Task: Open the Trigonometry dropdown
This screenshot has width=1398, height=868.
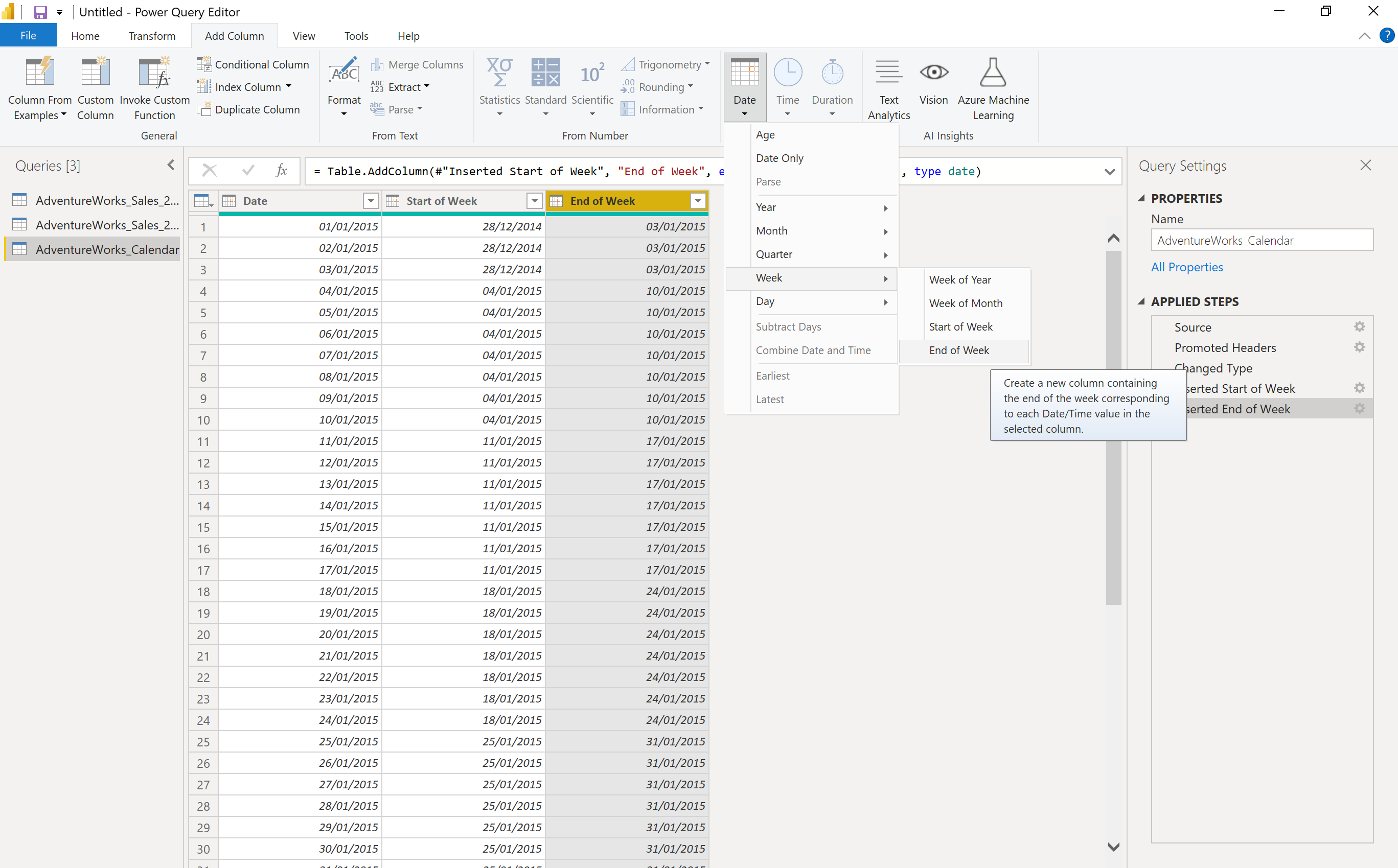Action: coord(707,64)
